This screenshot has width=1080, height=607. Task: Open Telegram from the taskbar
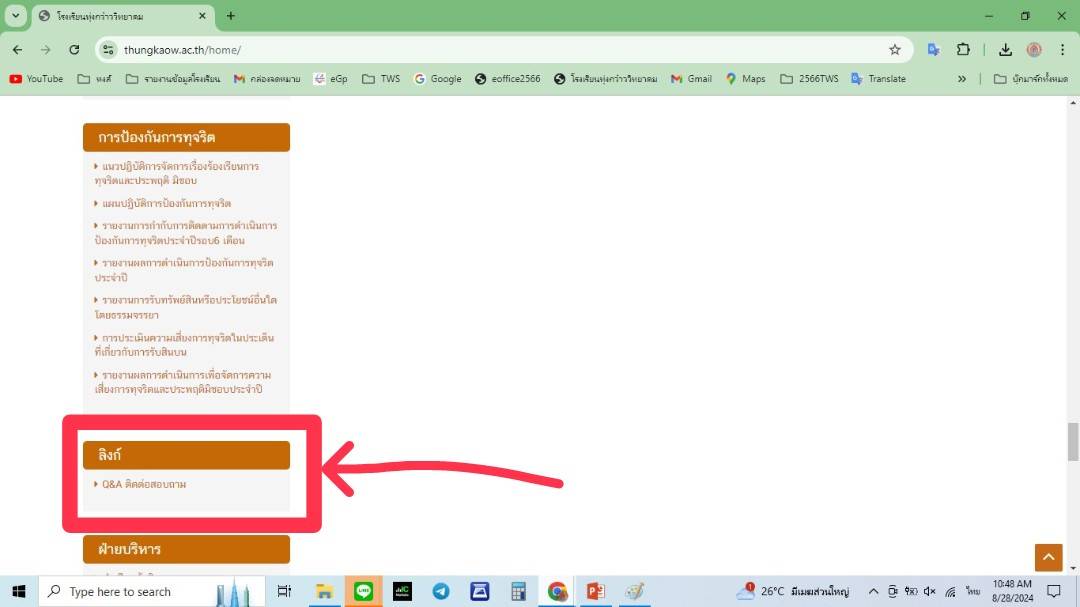pos(441,591)
